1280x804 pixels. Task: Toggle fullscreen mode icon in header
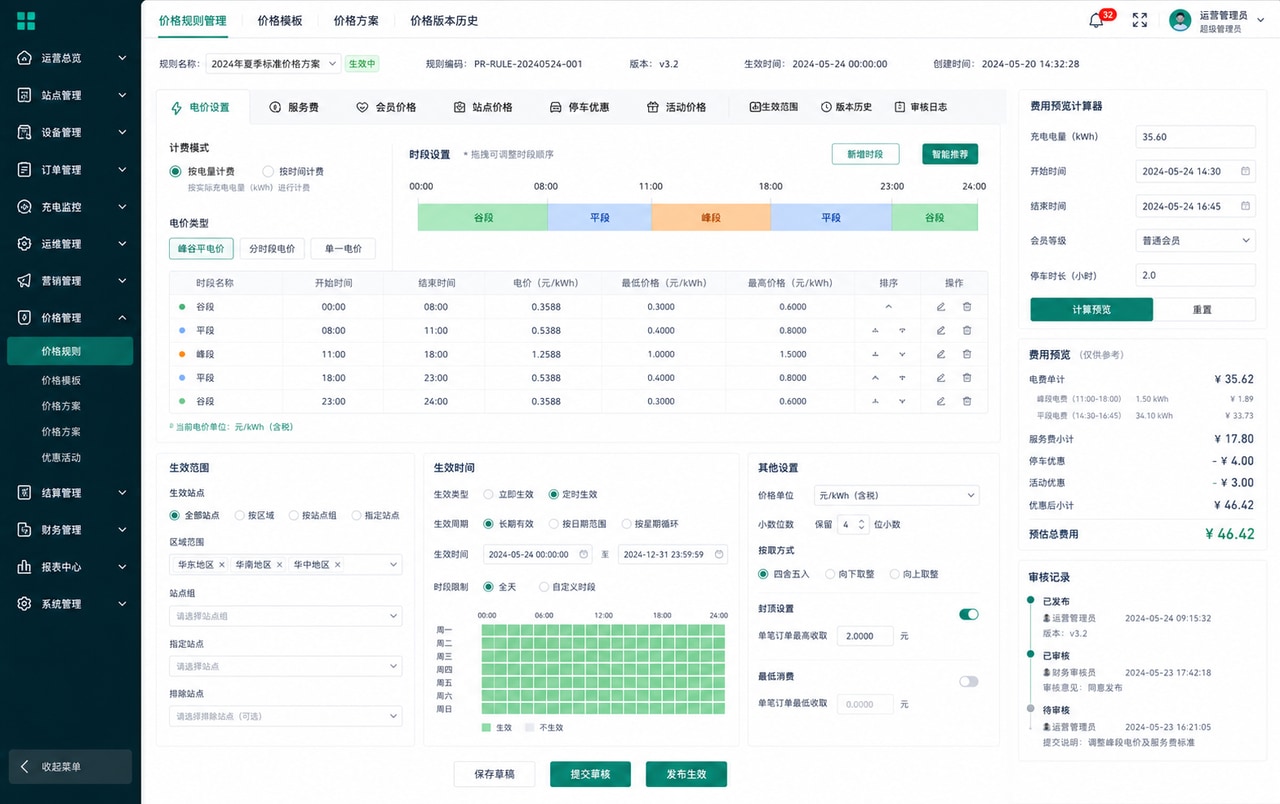pos(1140,20)
